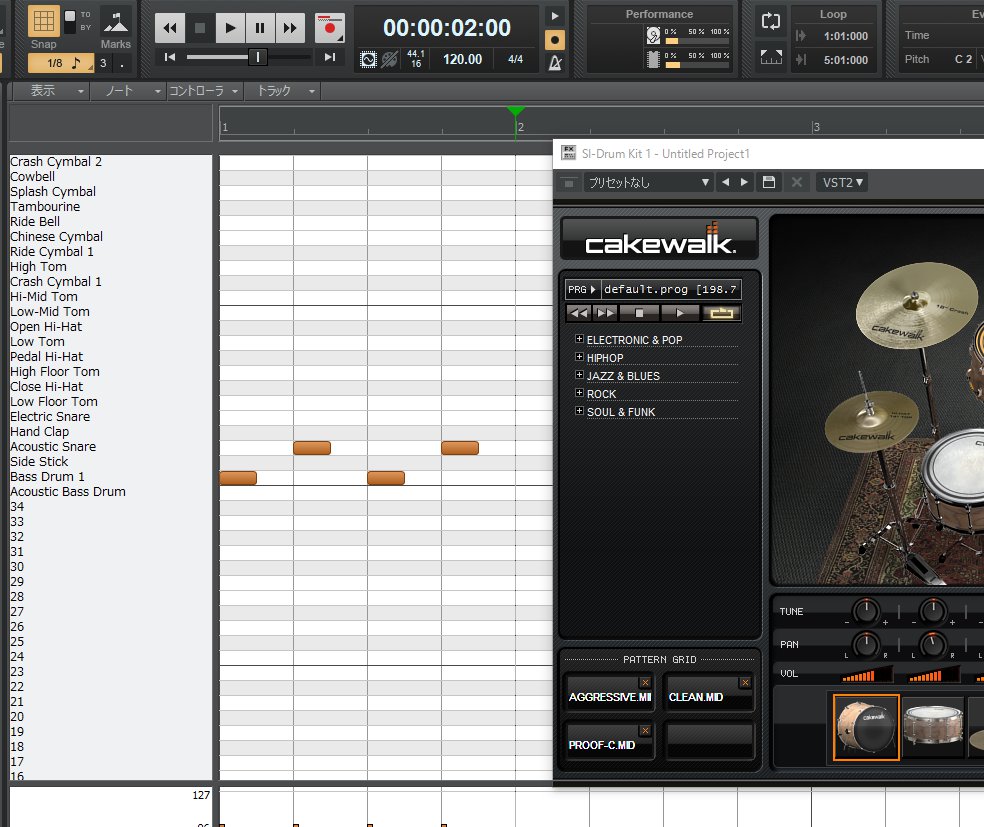Screen dimensions: 984x827
Task: Toggle the audio engine on/off icon
Action: 368,60
